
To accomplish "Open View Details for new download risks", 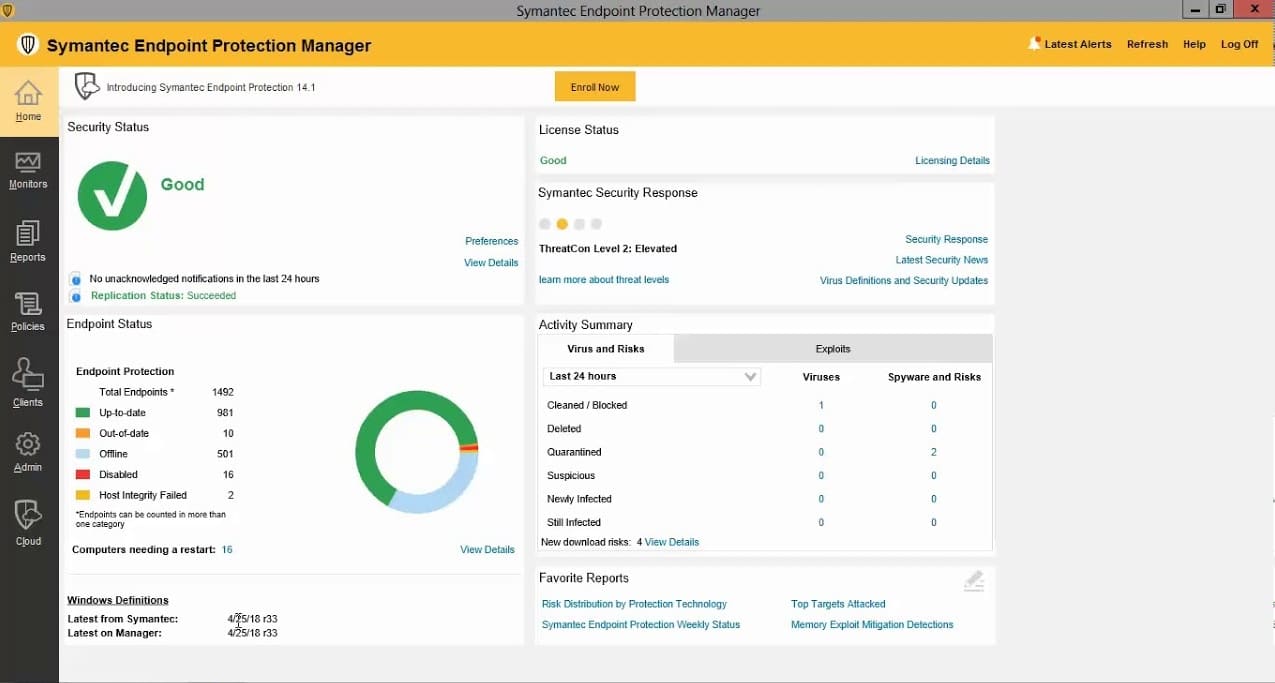I will pos(672,542).
